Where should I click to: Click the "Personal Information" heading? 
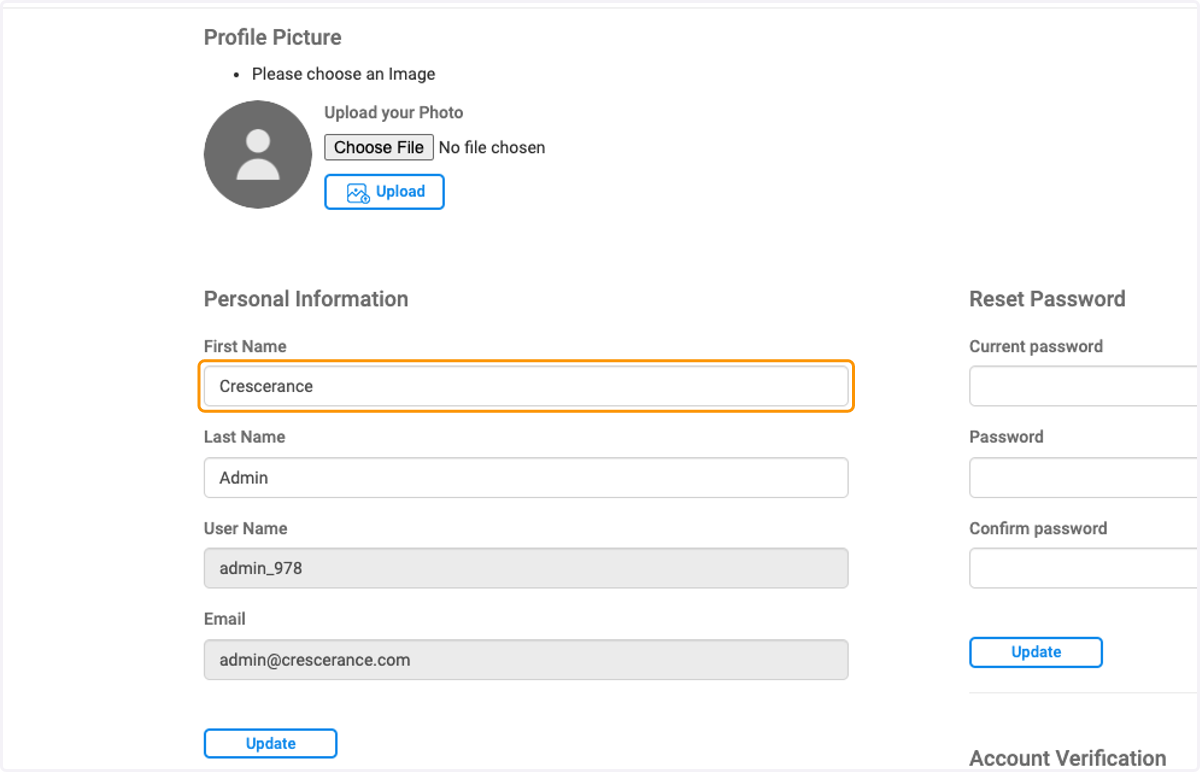[306, 299]
